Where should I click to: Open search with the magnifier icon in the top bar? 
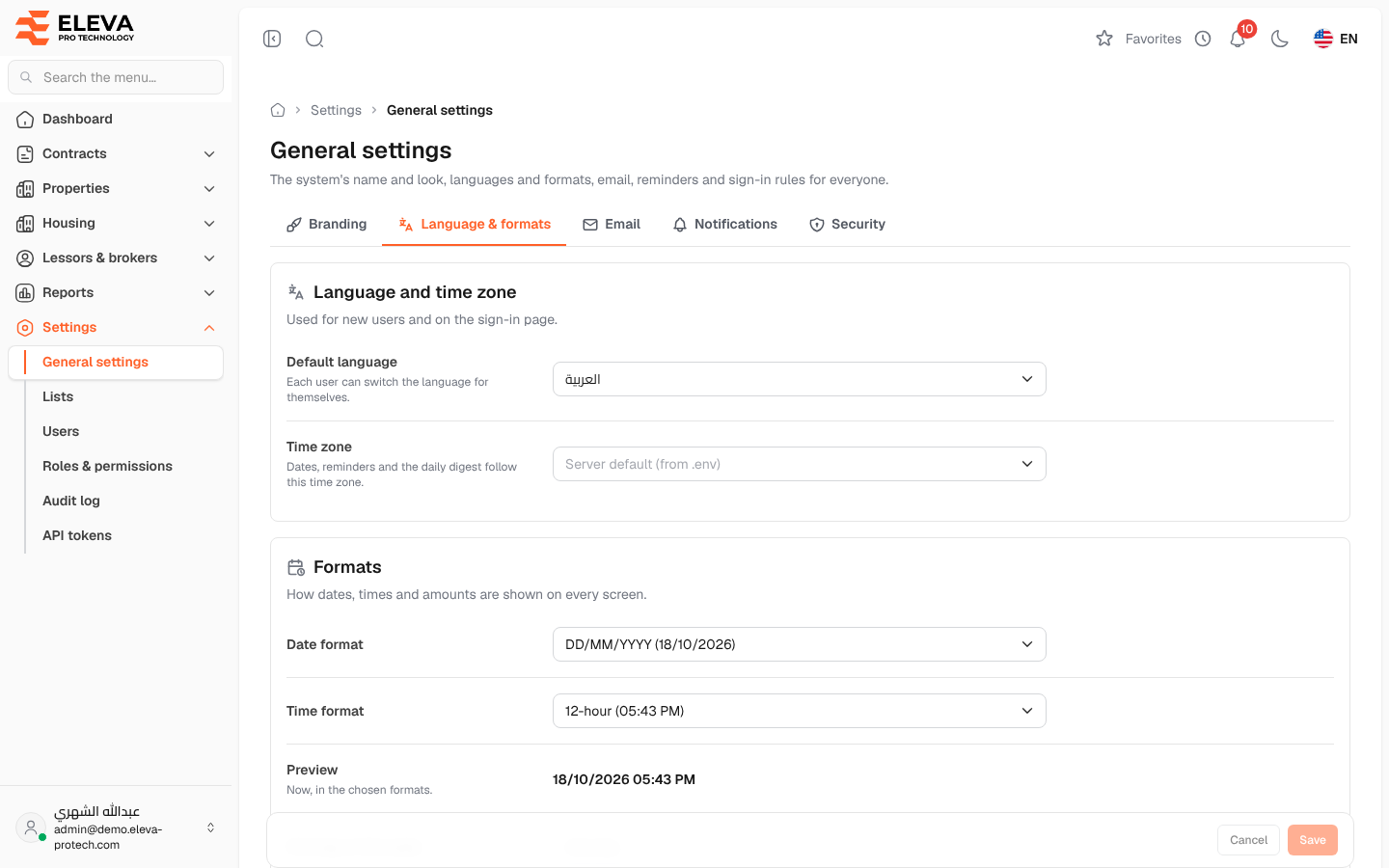[x=314, y=39]
